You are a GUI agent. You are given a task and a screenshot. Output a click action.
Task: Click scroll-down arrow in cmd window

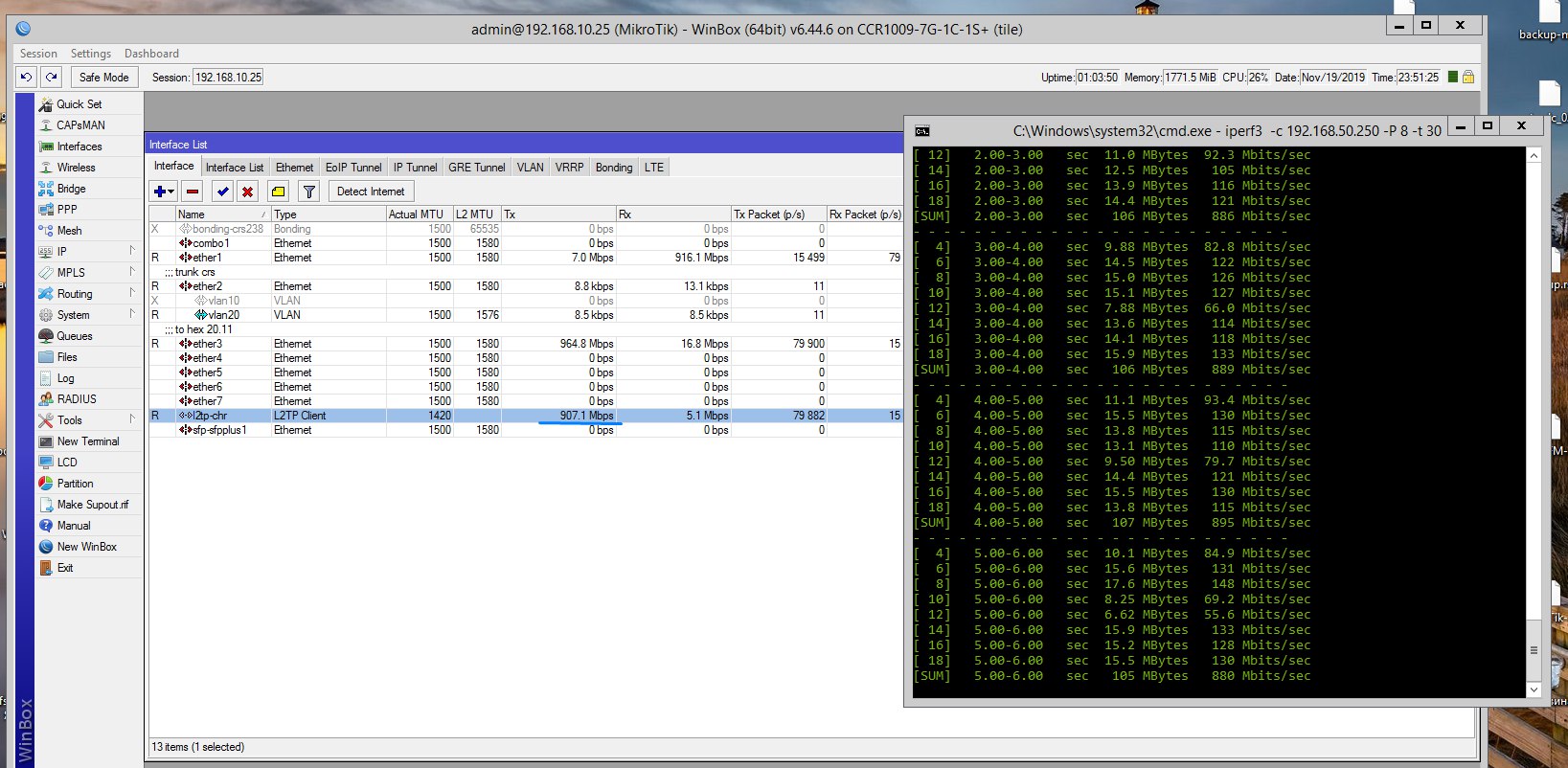pyautogui.click(x=1534, y=689)
